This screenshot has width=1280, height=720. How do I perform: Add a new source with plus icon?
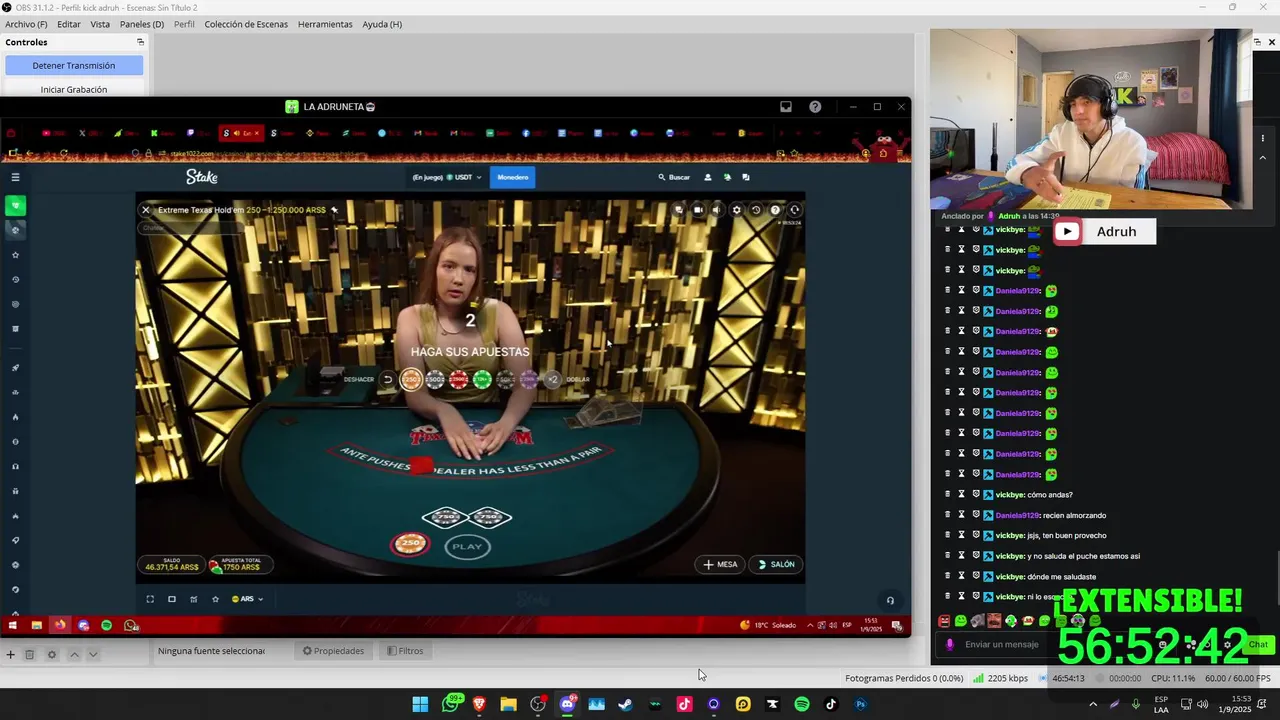click(x=10, y=655)
